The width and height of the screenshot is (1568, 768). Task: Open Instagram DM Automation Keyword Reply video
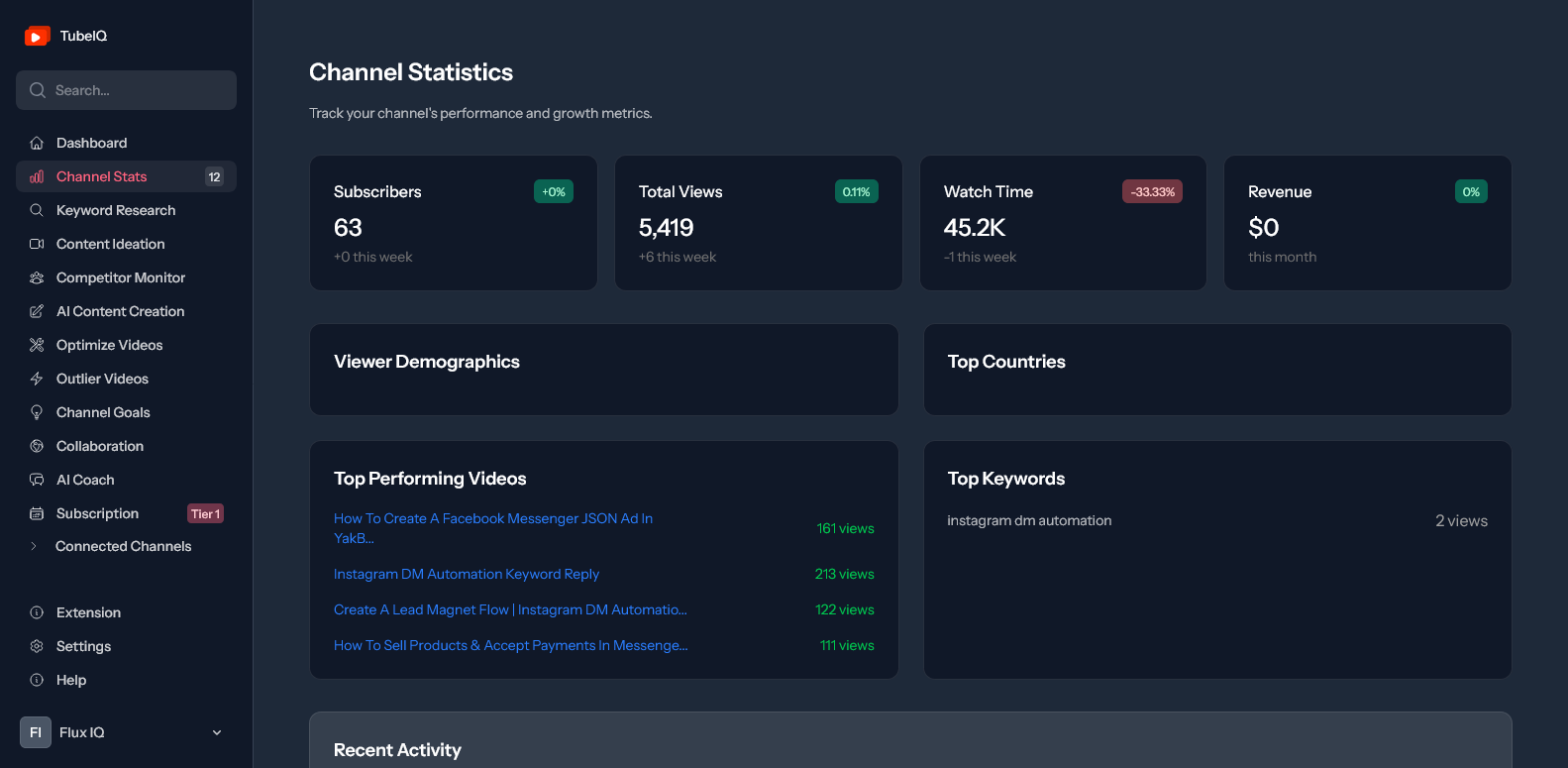(x=467, y=574)
